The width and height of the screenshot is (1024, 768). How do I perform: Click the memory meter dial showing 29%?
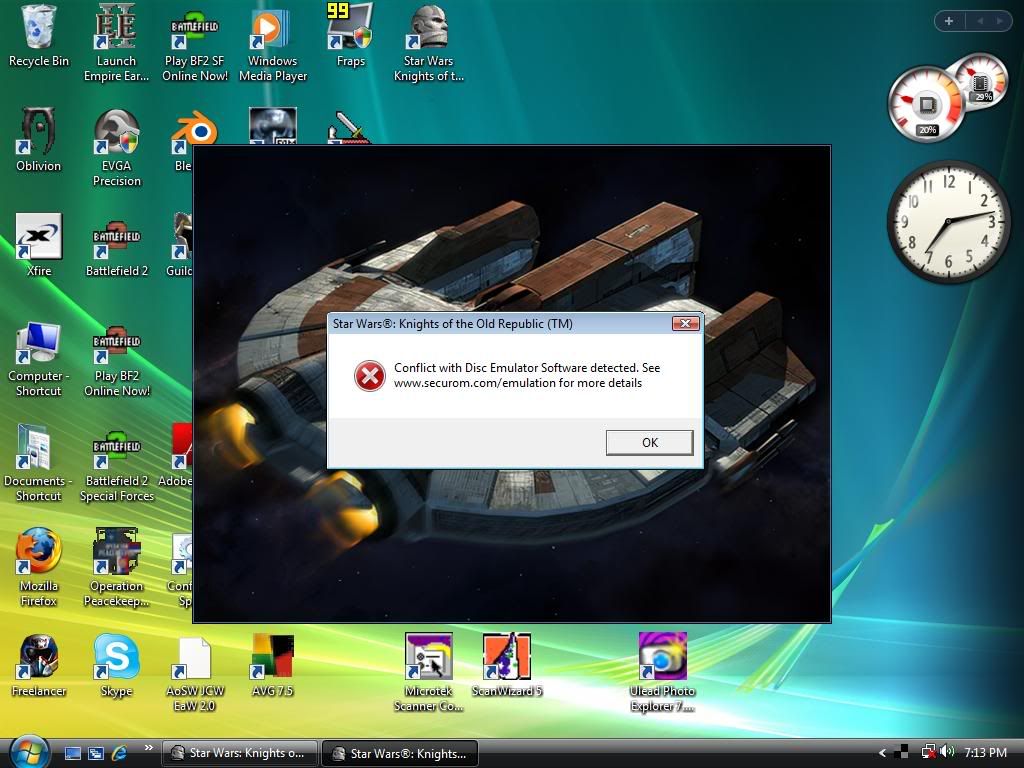(x=981, y=81)
